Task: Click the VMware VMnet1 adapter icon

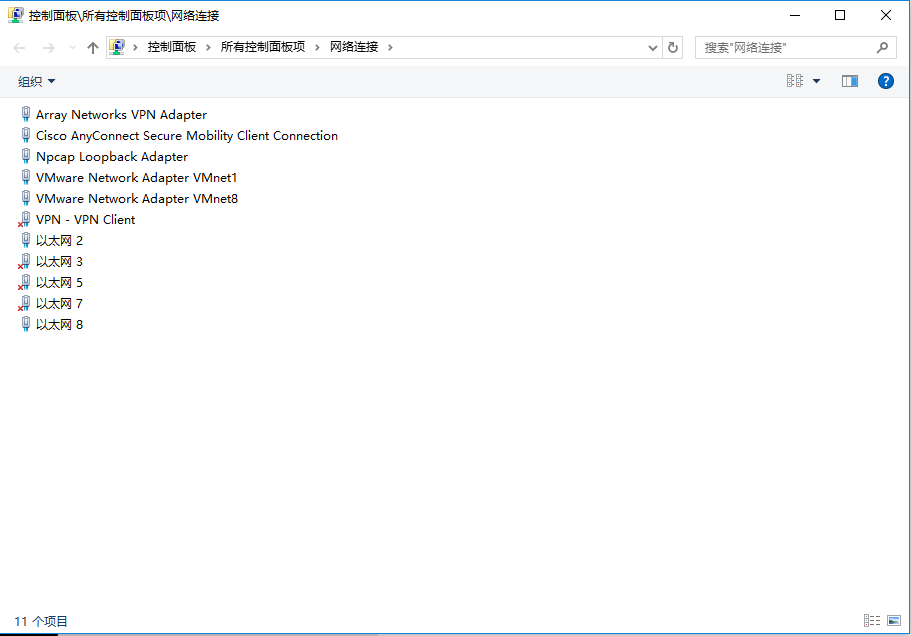Action: pyautogui.click(x=26, y=177)
